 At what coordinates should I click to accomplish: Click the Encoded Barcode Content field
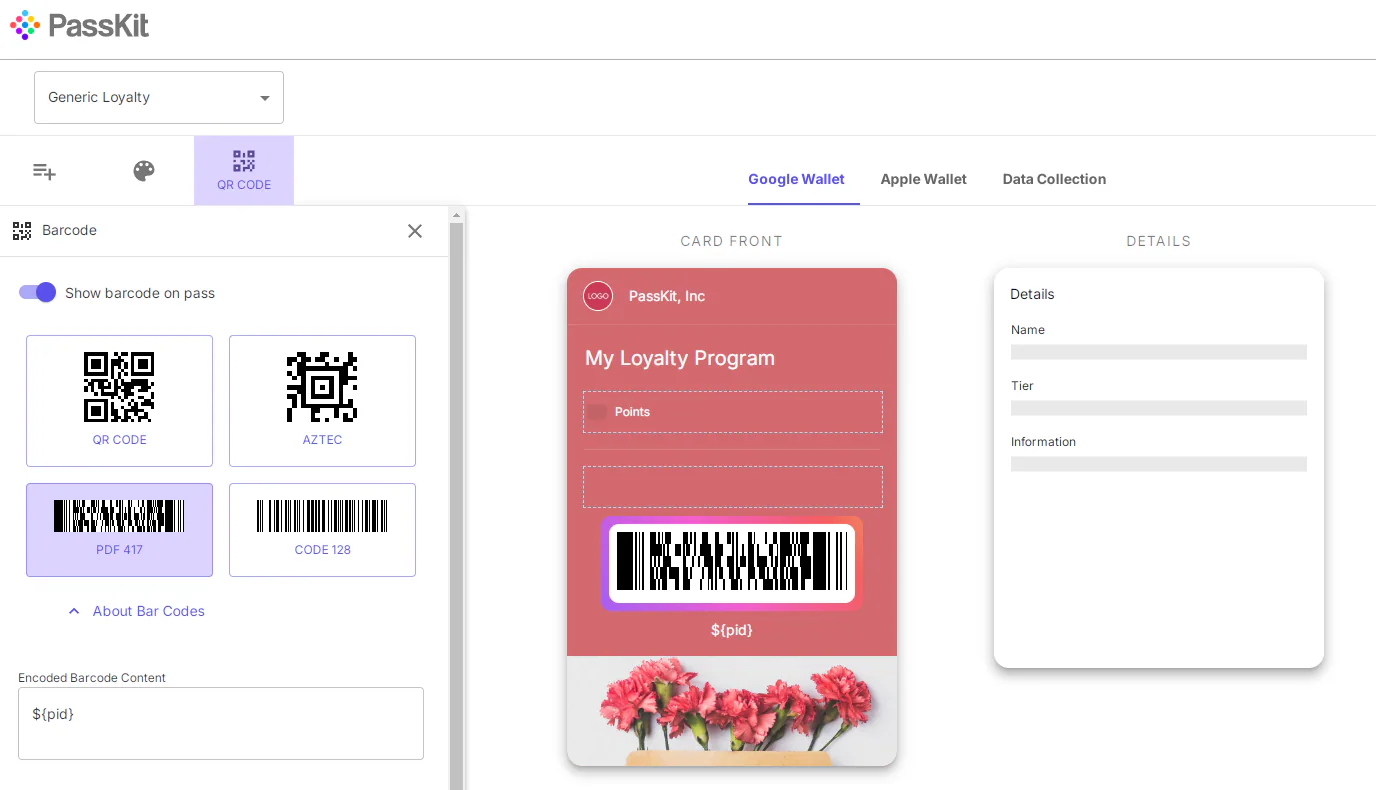click(x=221, y=723)
